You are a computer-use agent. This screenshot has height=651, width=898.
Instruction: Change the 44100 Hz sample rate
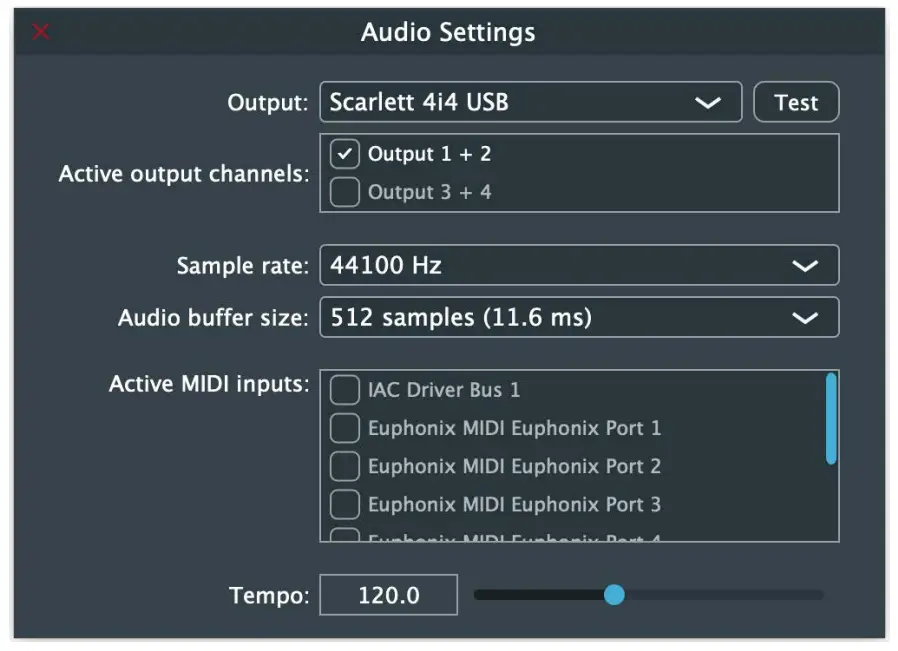[x=580, y=265]
